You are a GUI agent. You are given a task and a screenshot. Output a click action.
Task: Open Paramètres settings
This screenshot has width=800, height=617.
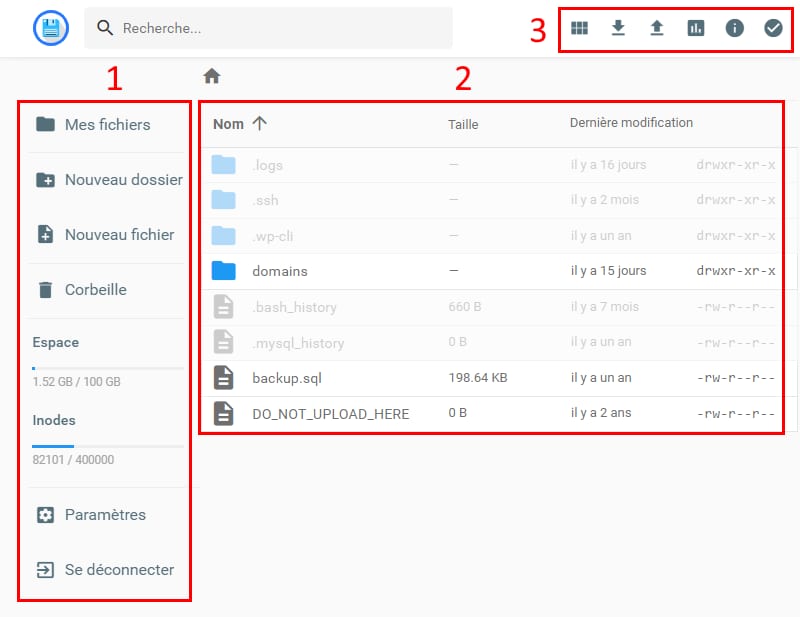click(105, 515)
